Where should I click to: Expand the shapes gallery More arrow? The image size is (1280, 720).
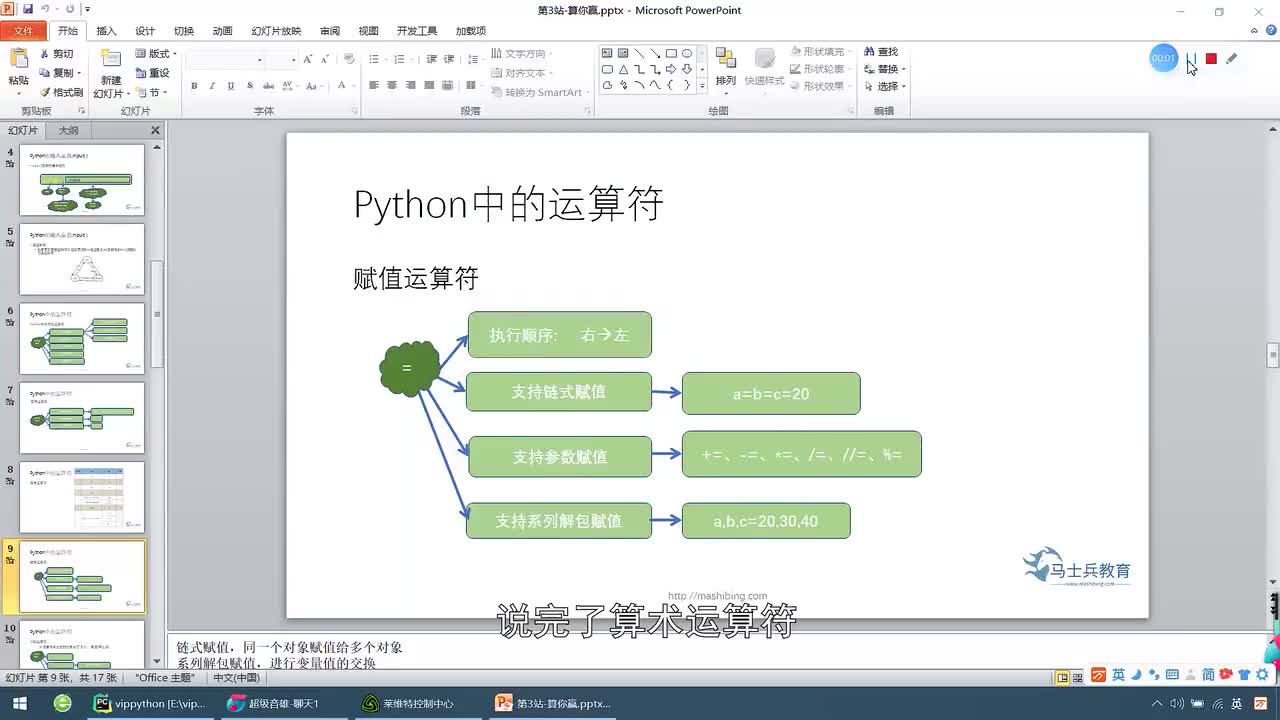(703, 86)
